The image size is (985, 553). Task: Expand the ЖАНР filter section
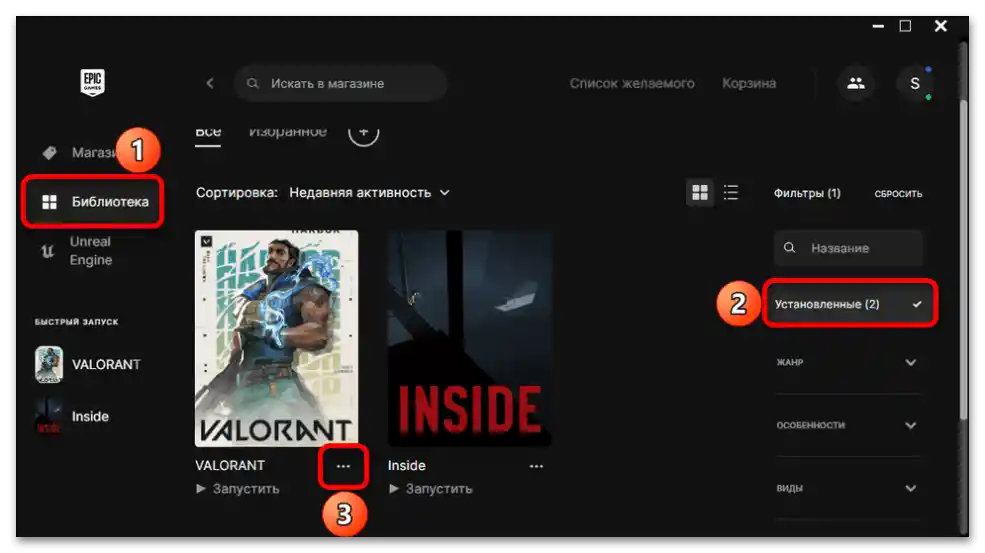click(847, 363)
